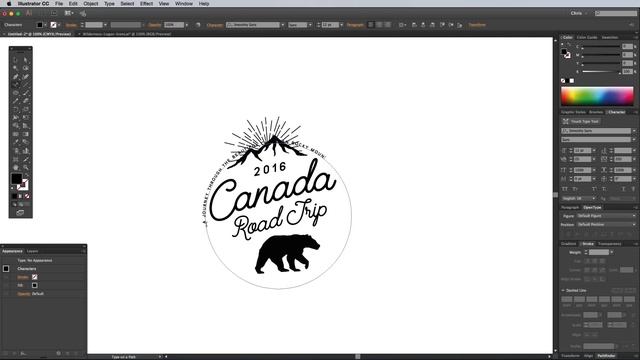The height and width of the screenshot is (360, 640).
Task: Toggle Strikethrough in Character panel
Action: coord(633,189)
